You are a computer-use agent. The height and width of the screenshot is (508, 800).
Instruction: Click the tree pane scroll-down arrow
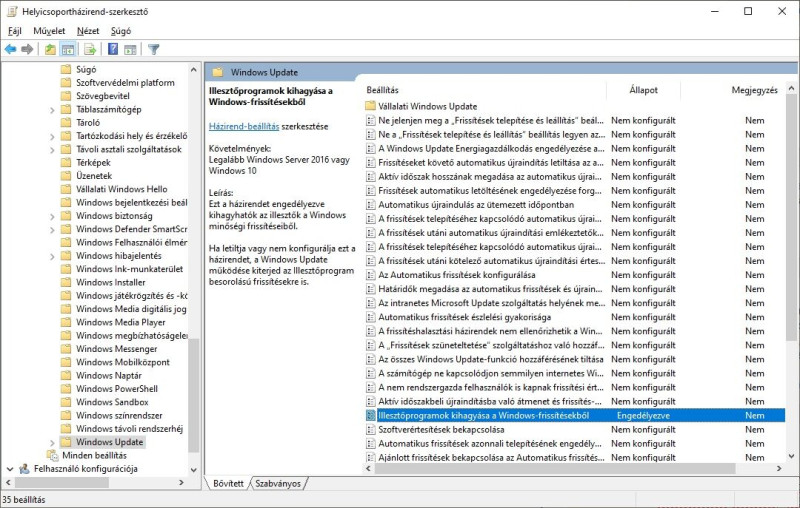tap(193, 469)
